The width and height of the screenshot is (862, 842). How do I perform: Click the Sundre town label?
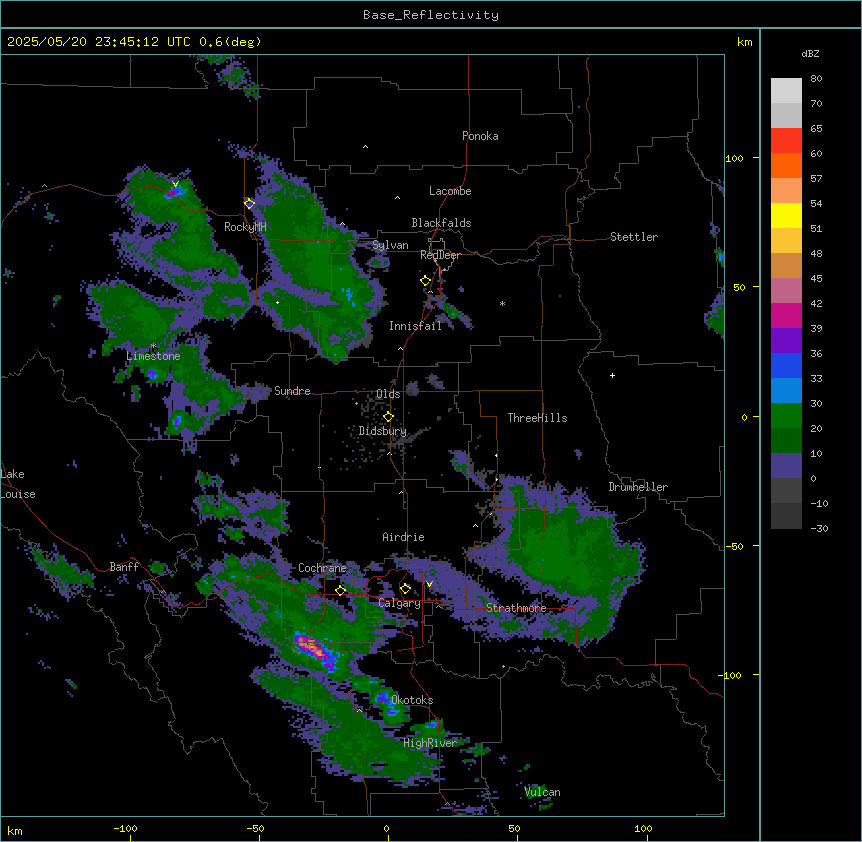(x=292, y=391)
